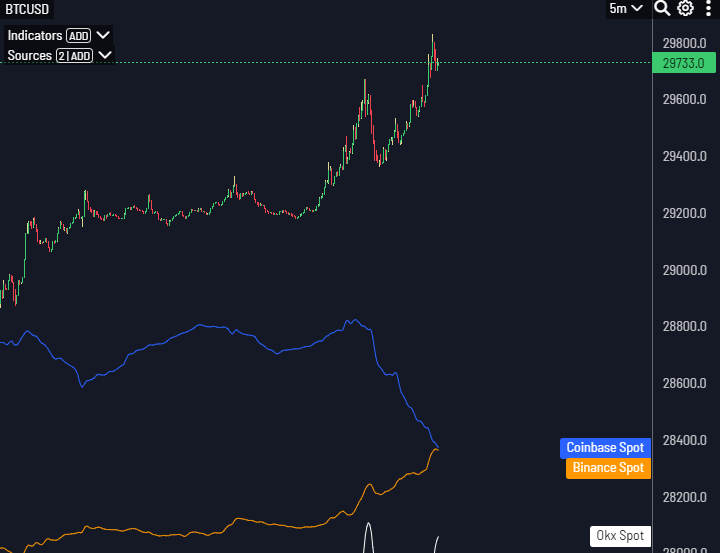Expand the Indicators list chevron

click(x=103, y=35)
